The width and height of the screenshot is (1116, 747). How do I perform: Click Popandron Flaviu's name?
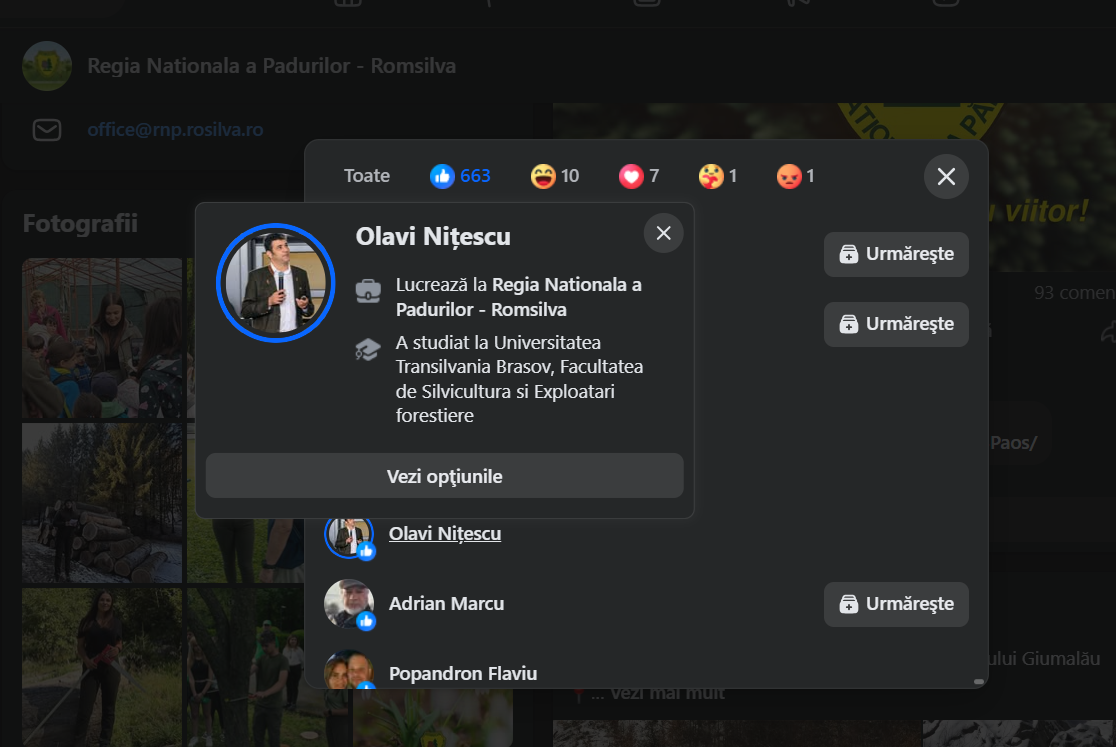(463, 673)
